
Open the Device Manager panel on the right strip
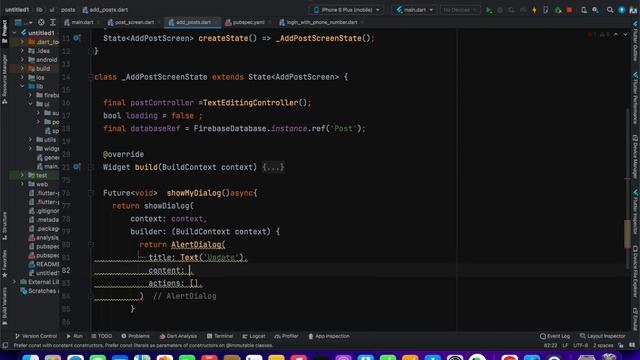click(635, 157)
